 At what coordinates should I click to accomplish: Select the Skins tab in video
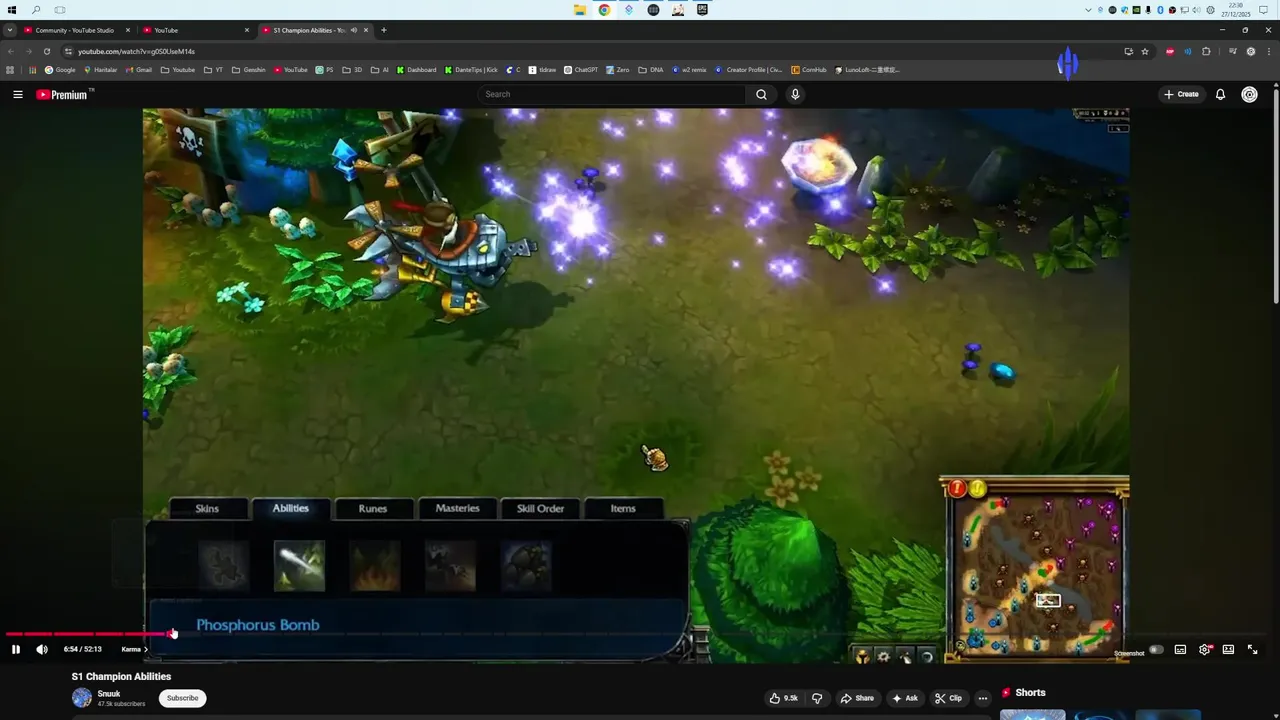tap(207, 508)
